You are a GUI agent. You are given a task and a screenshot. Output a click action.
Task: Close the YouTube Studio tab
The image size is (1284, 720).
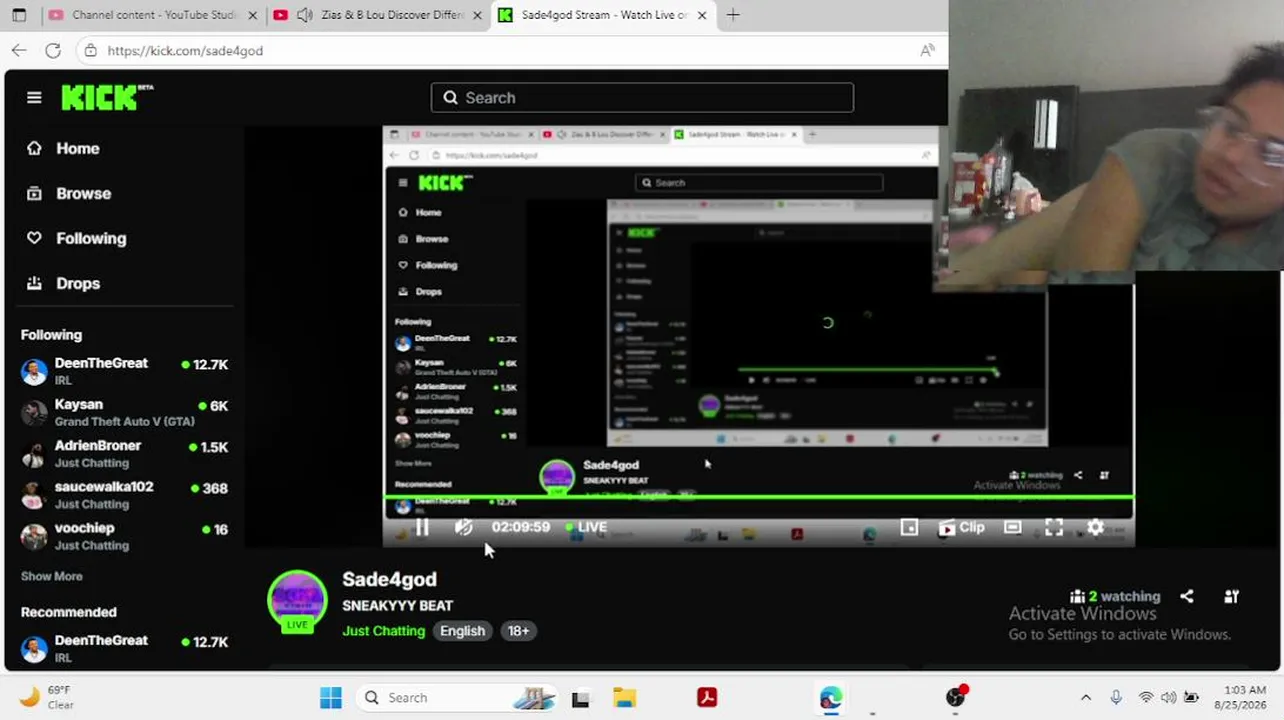pos(252,15)
